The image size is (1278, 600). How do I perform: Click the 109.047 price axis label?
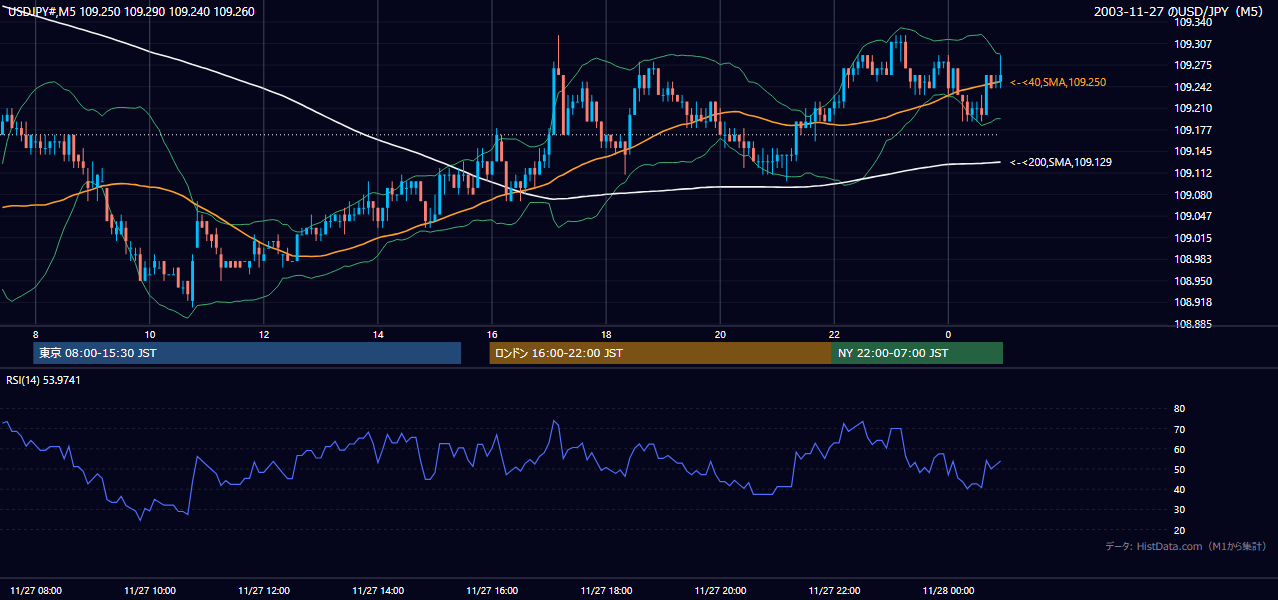tap(1193, 216)
